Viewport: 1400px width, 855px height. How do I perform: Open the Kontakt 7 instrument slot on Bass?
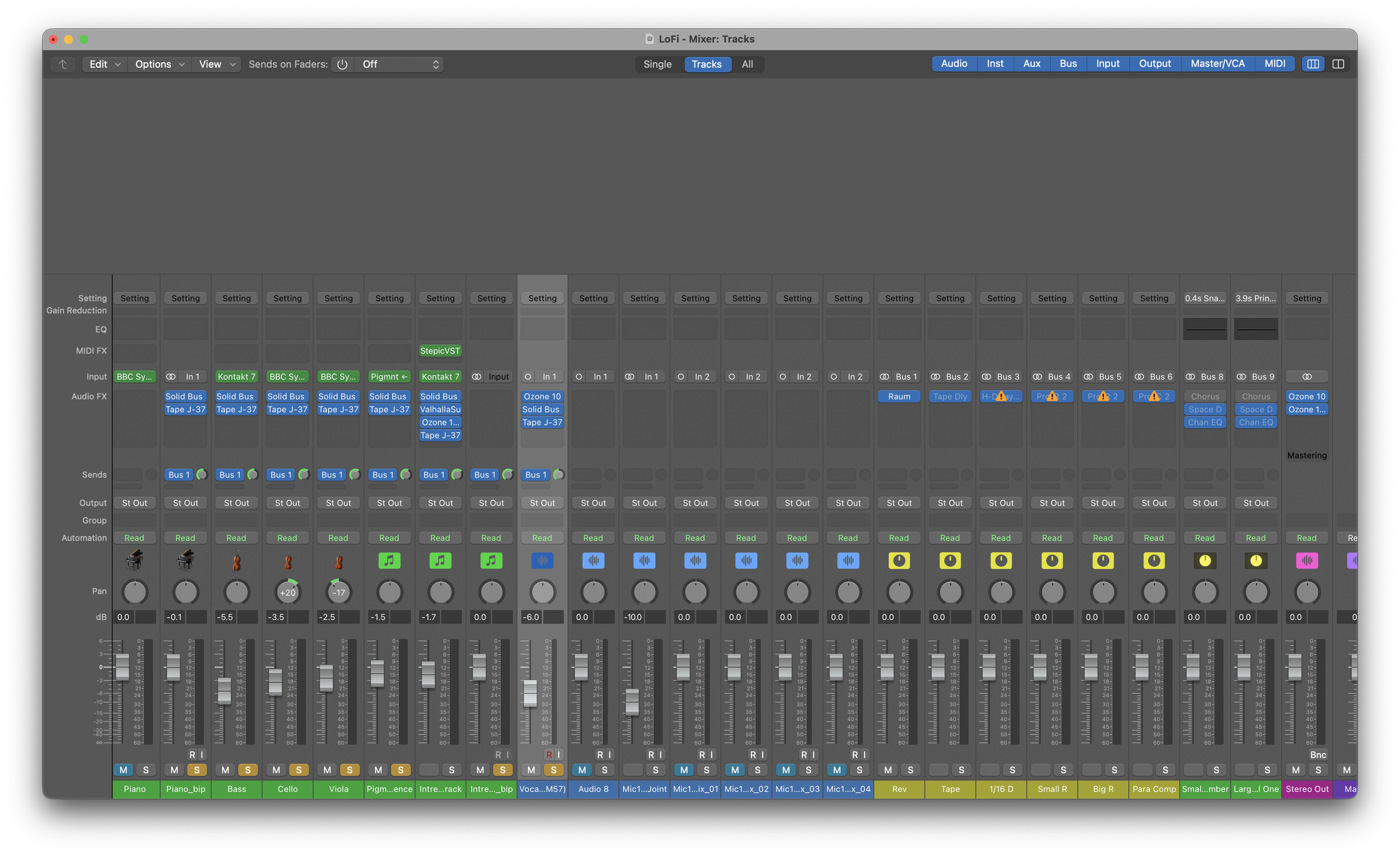pos(236,377)
